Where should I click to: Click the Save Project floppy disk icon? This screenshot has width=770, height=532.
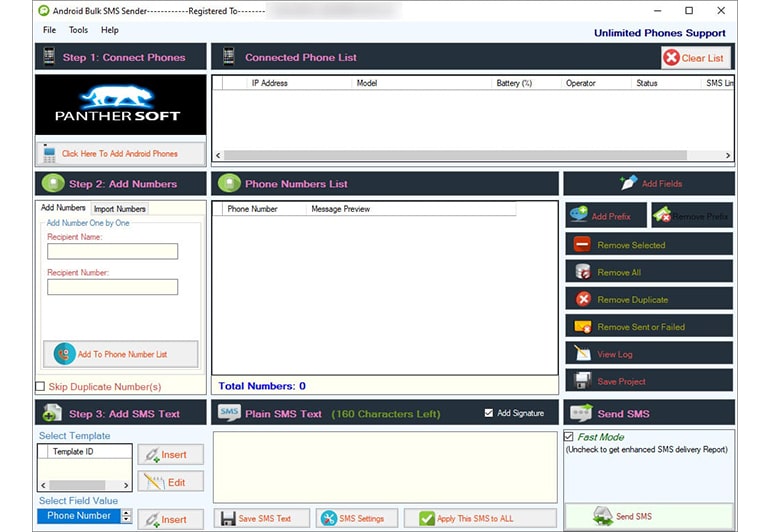point(582,381)
